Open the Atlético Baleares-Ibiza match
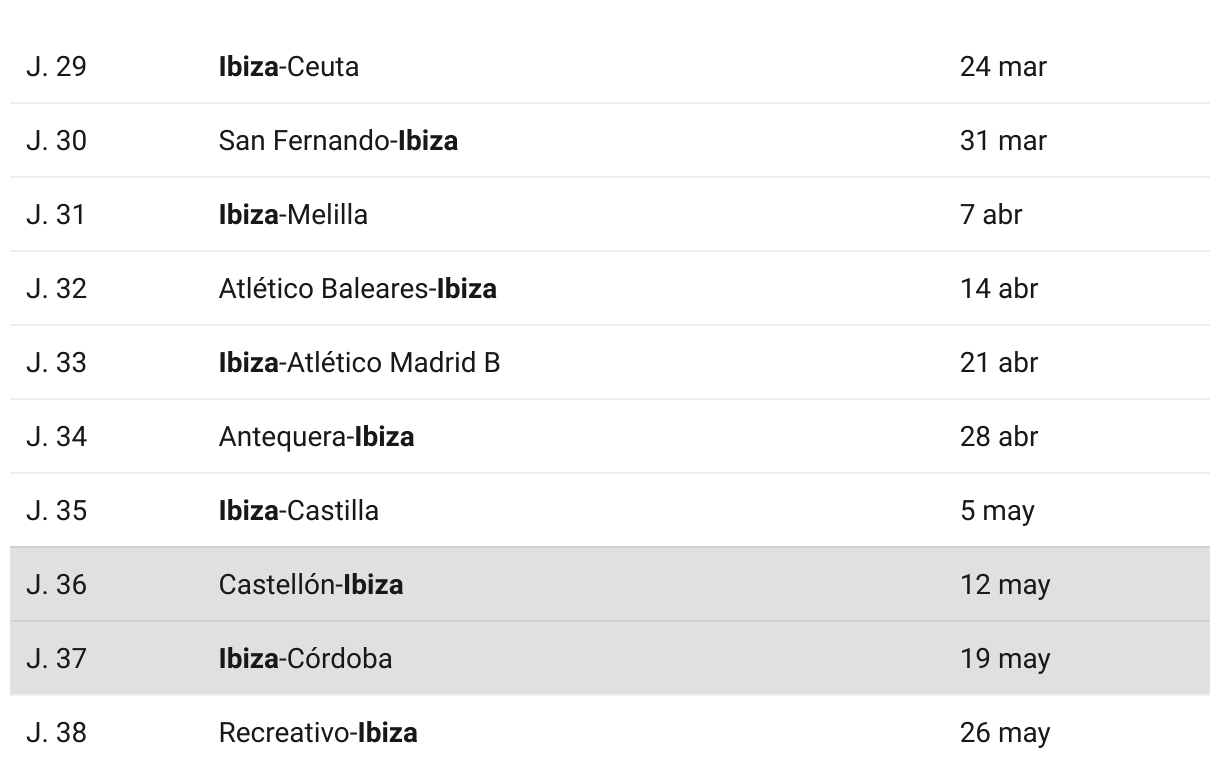Viewport: 1220px width, 778px height. pos(357,288)
